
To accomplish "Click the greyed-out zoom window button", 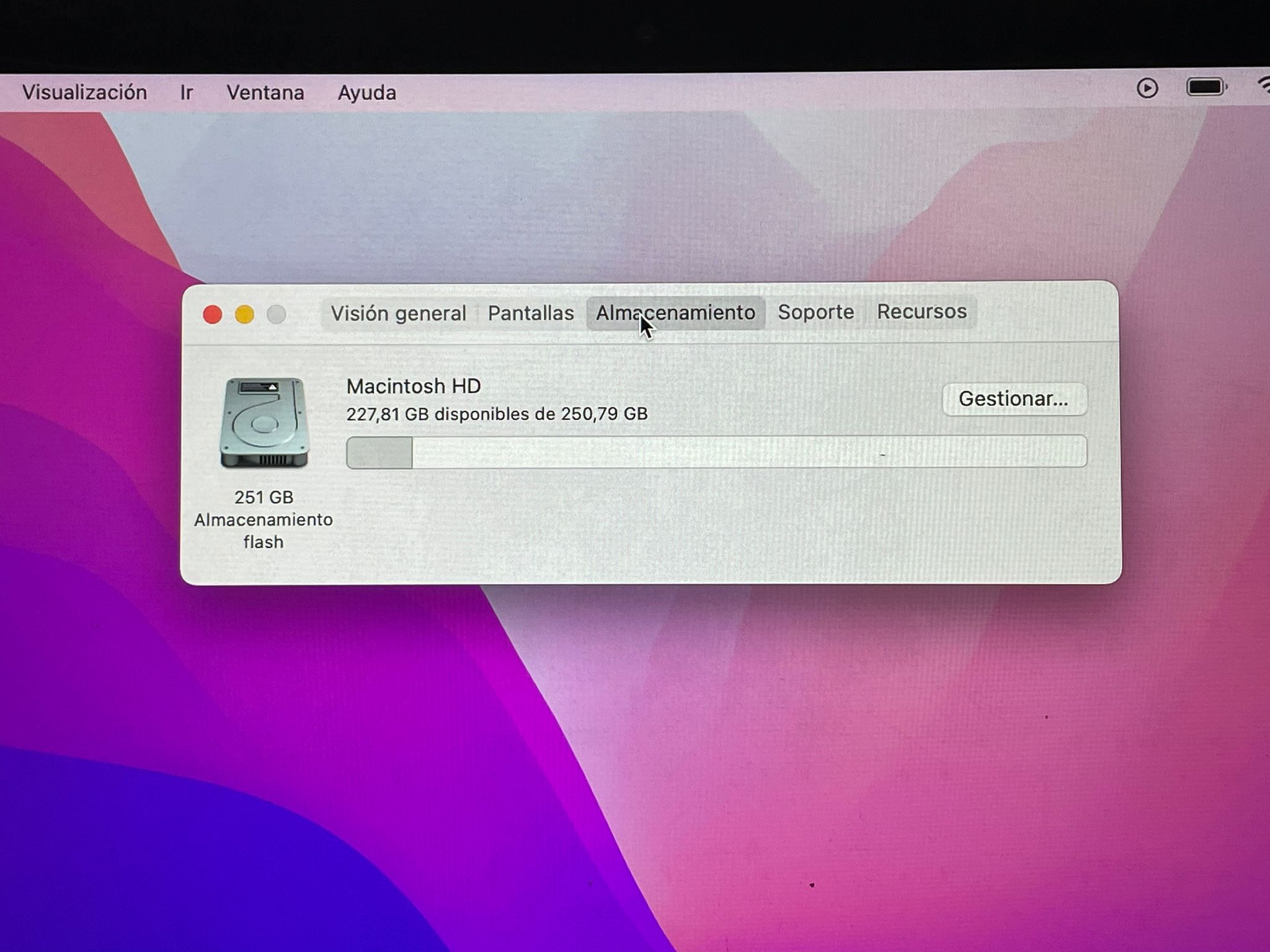I will (x=277, y=315).
